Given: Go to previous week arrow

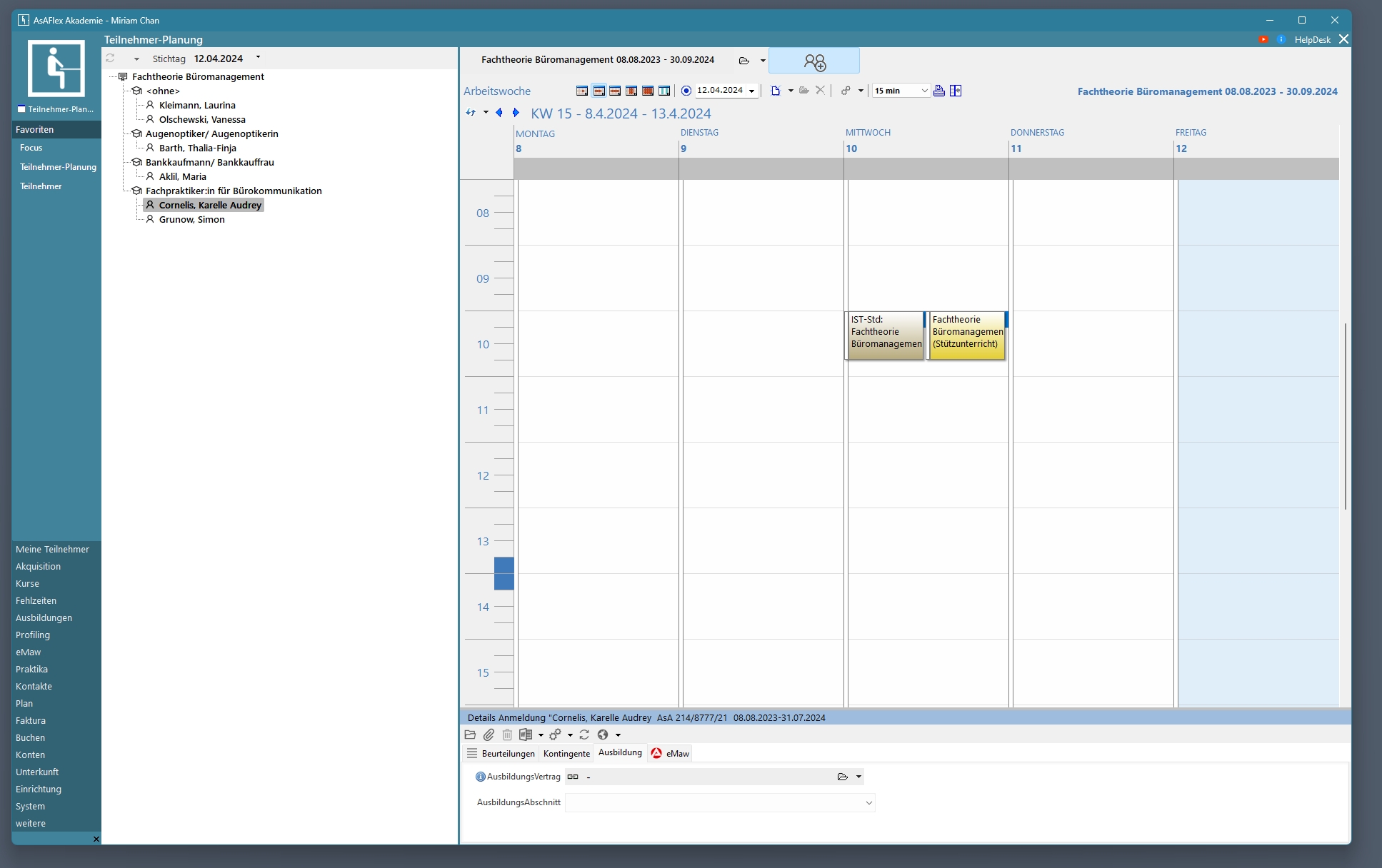Looking at the screenshot, I should pos(499,113).
